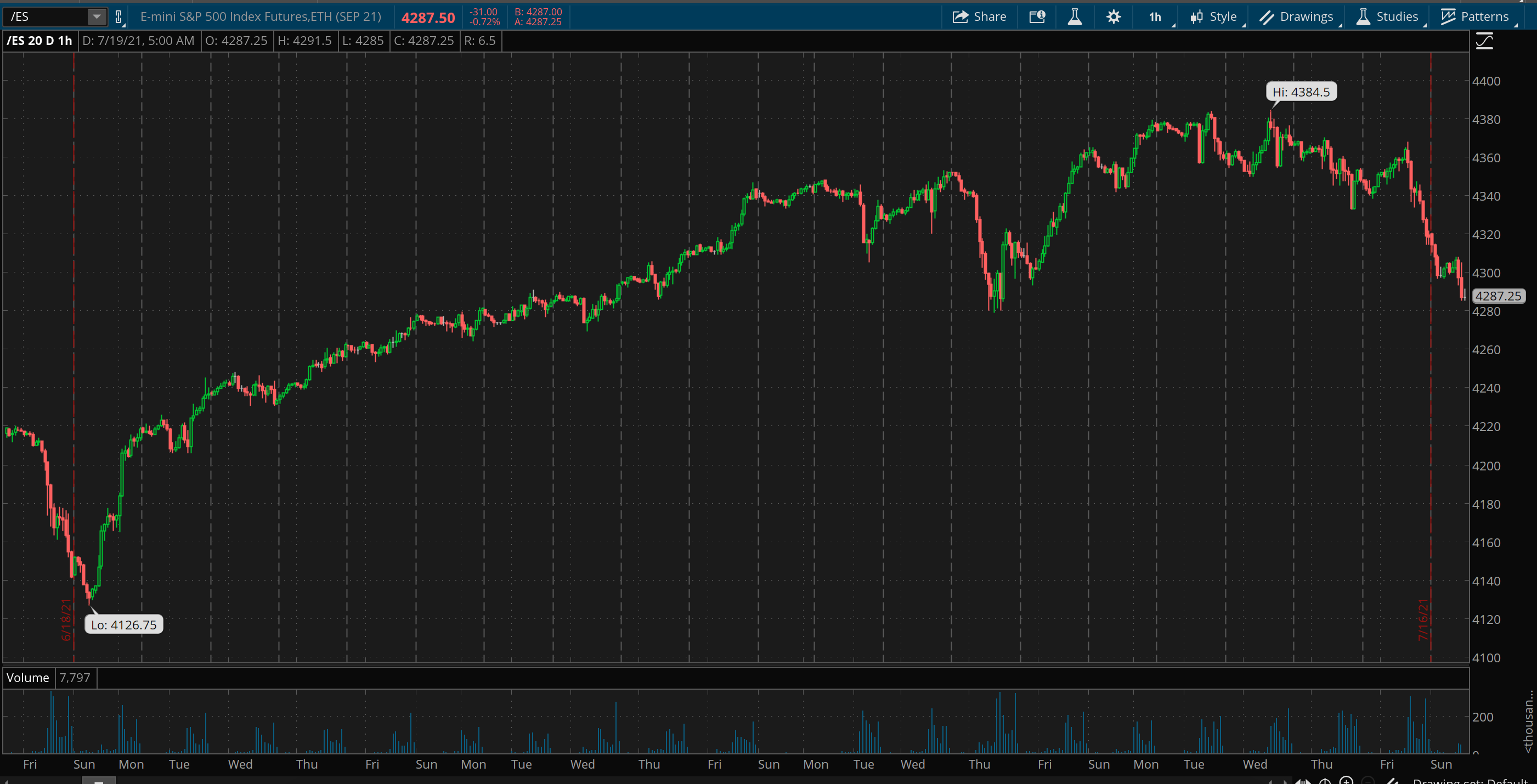Click the E-mini S&P 500 Index Futures description
The height and width of the screenshot is (784, 1537).
tap(261, 16)
